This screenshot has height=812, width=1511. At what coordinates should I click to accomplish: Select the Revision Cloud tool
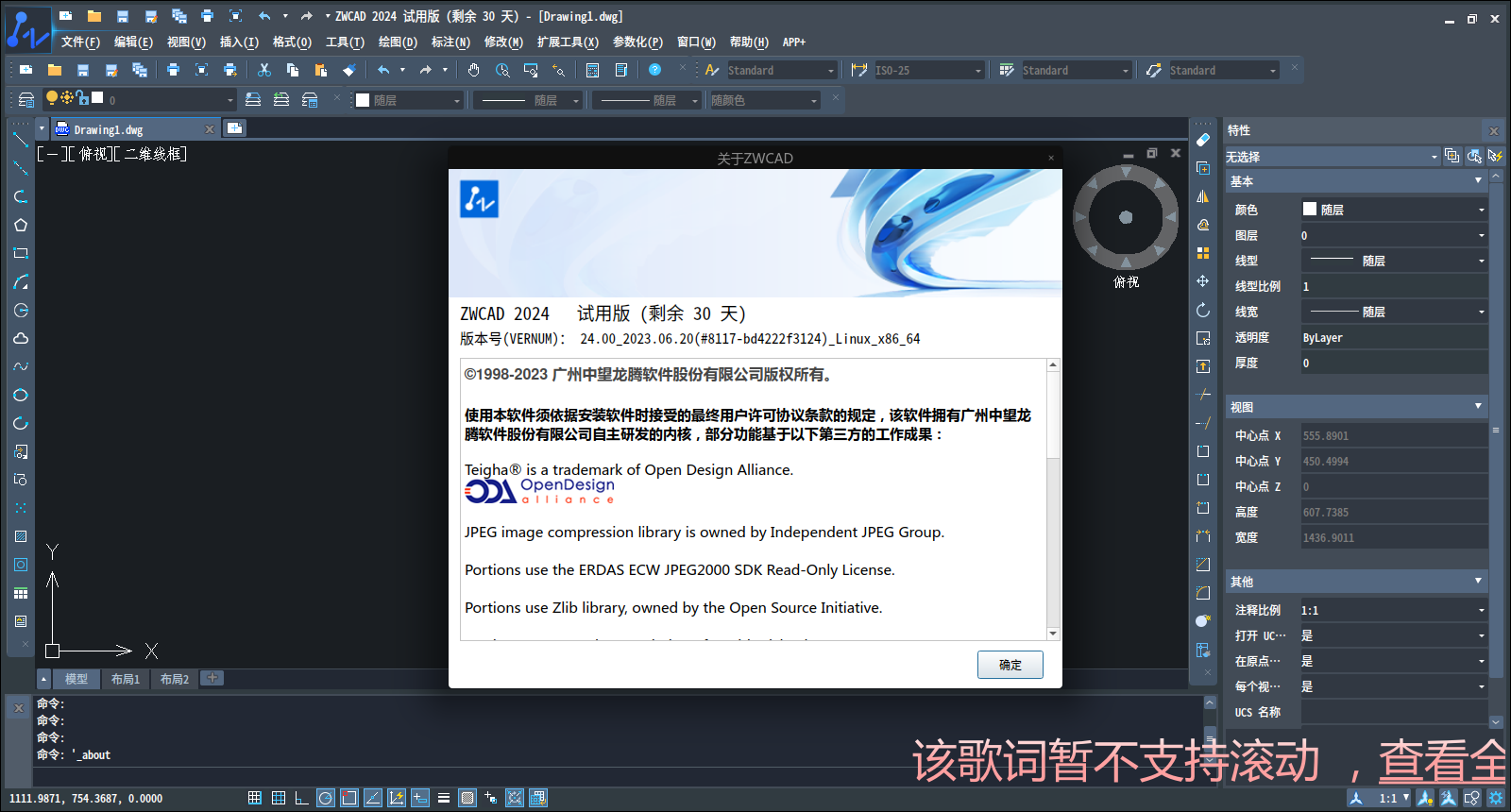[x=20, y=338]
